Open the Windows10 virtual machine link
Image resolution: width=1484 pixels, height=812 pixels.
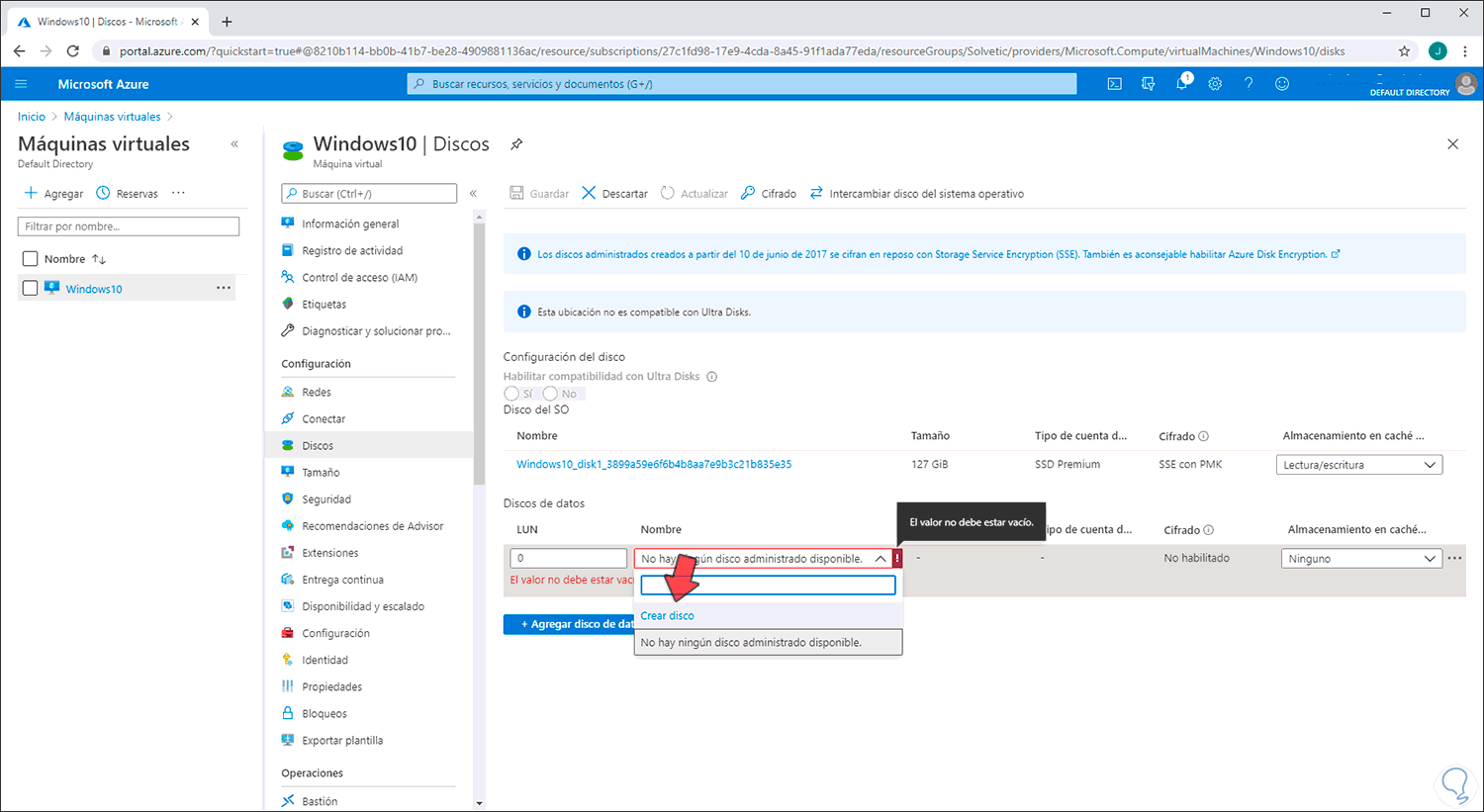pyautogui.click(x=94, y=289)
